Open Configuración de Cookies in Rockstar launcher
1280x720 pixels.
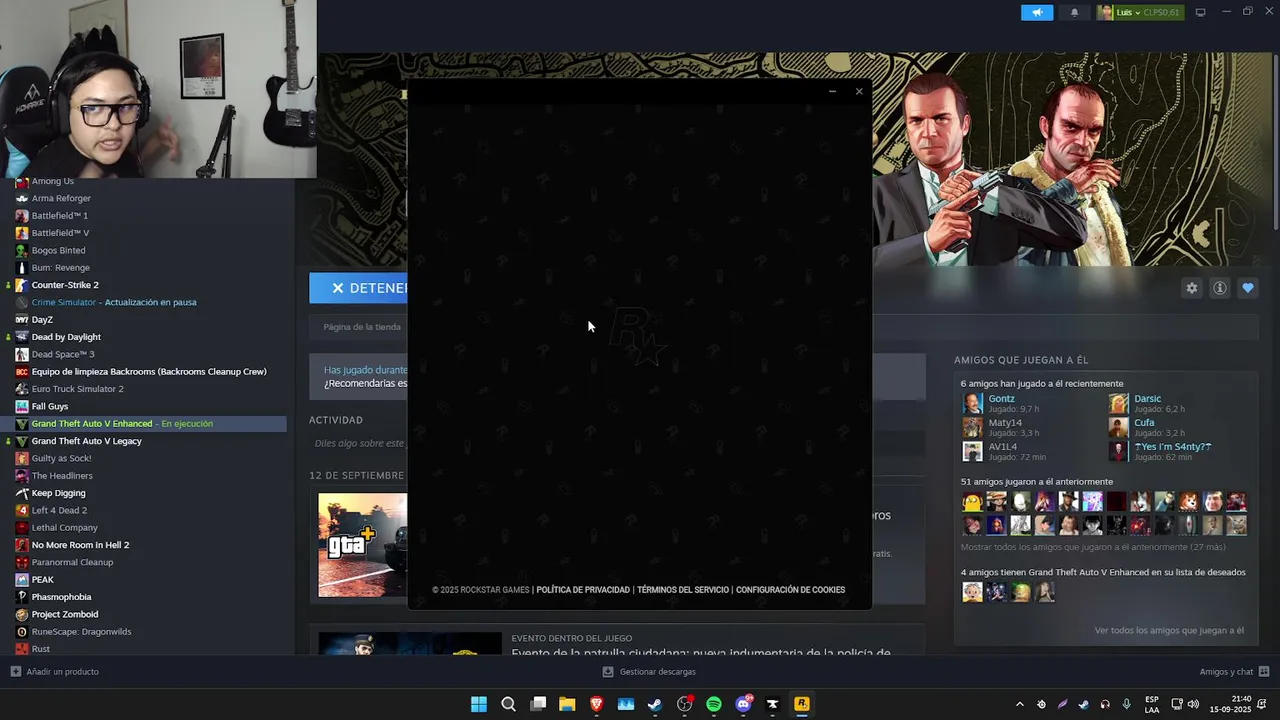tap(790, 590)
